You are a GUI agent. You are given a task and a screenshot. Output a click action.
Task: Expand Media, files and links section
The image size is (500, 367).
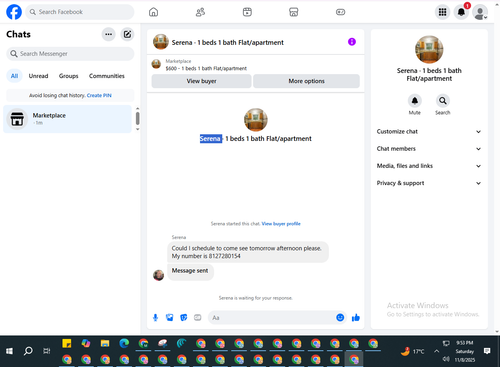(429, 166)
